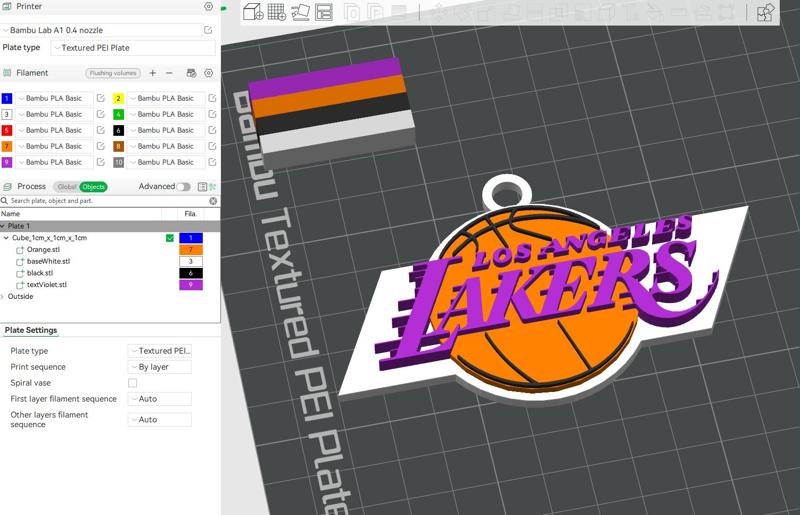Screen dimensions: 800x515
Task: Edit filament 10 preset
Action: tap(212, 162)
